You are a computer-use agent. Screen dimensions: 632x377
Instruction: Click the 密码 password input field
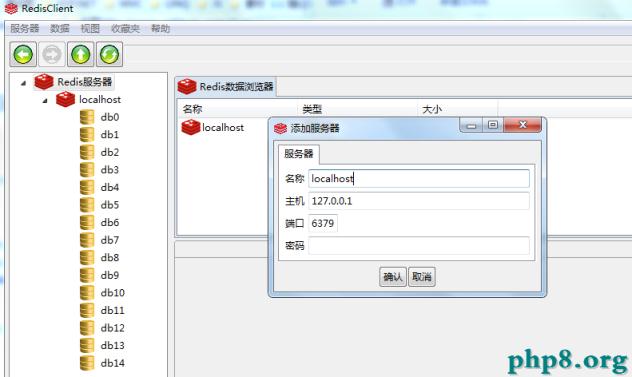(419, 246)
